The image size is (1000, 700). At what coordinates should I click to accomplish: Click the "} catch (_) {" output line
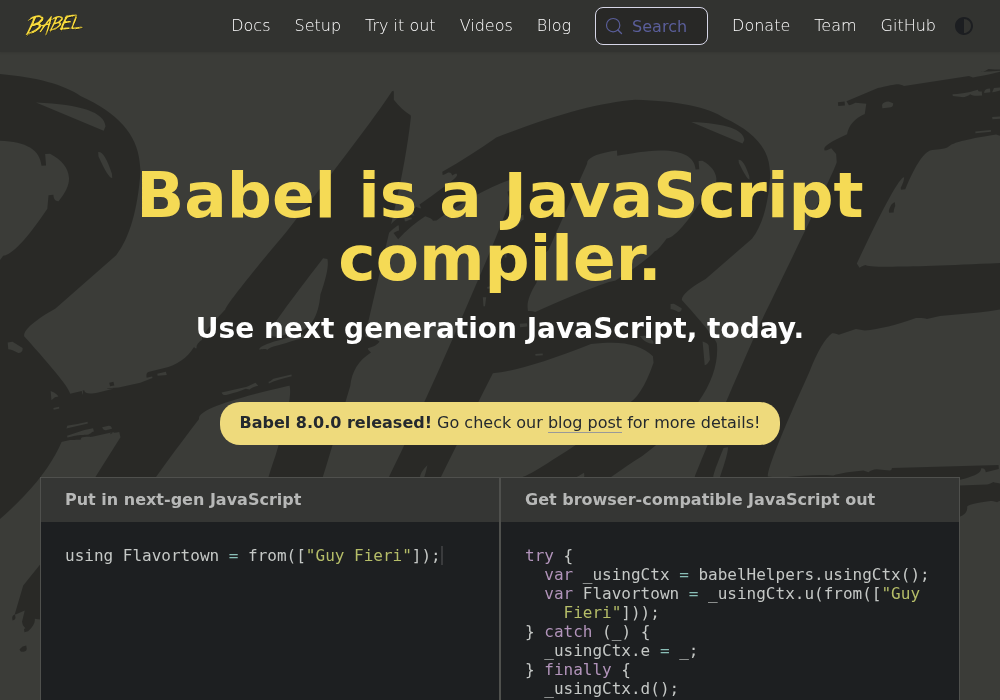pyautogui.click(x=587, y=632)
